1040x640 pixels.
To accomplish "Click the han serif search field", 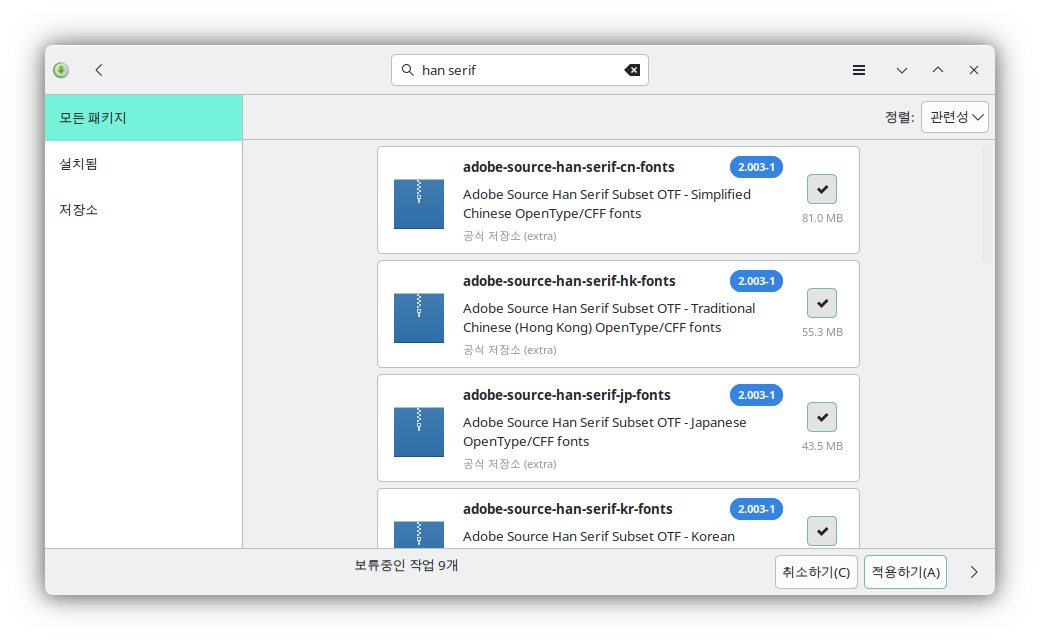I will (519, 70).
